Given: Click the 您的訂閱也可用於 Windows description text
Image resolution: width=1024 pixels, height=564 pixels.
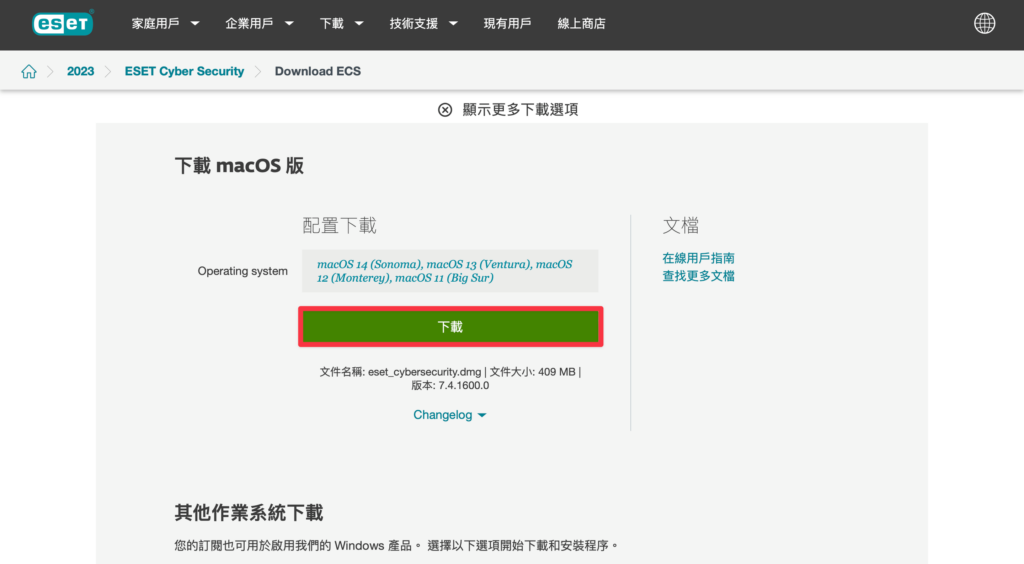Looking at the screenshot, I should 396,545.
